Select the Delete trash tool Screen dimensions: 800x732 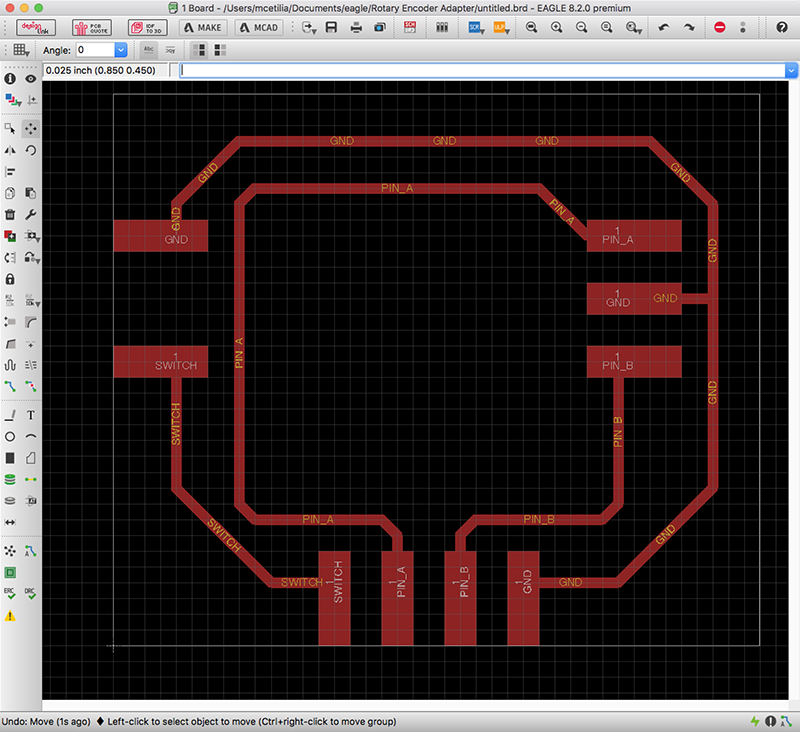coord(10,214)
